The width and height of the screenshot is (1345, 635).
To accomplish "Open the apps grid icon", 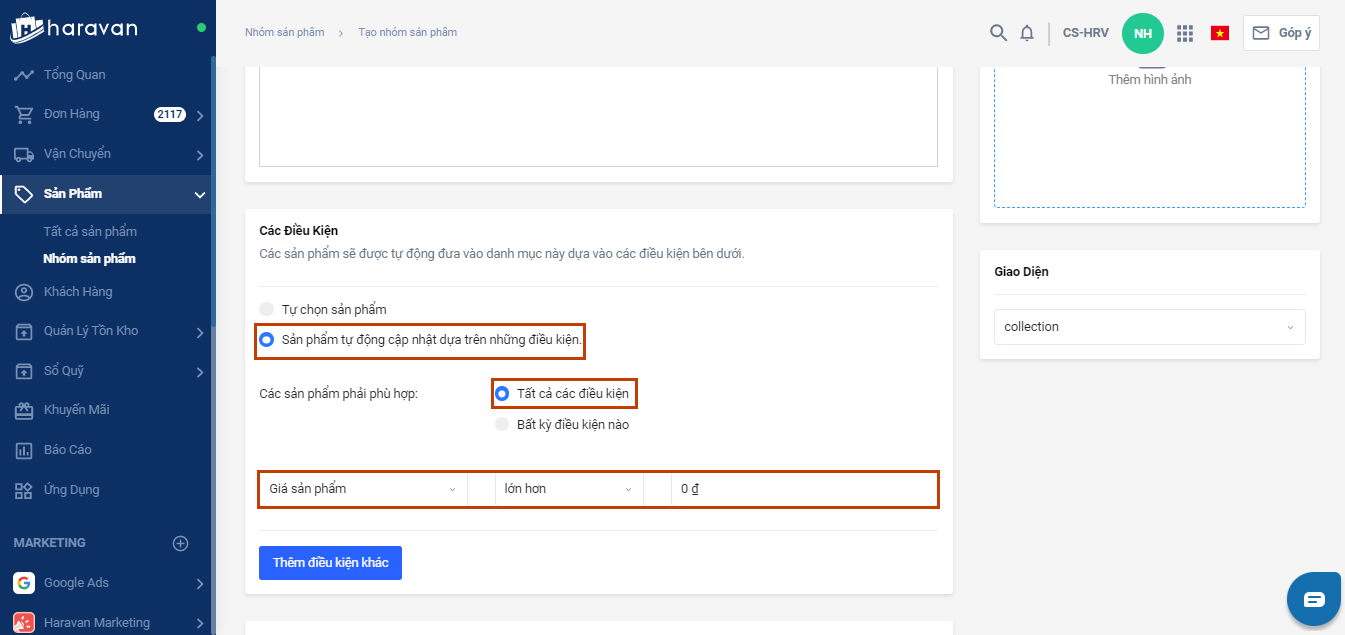I will click(x=1185, y=33).
